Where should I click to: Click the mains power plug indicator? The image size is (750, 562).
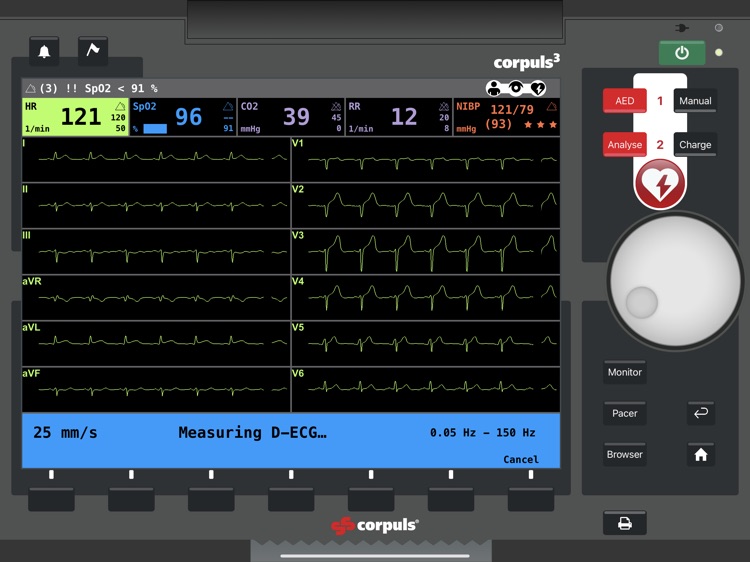tap(682, 28)
